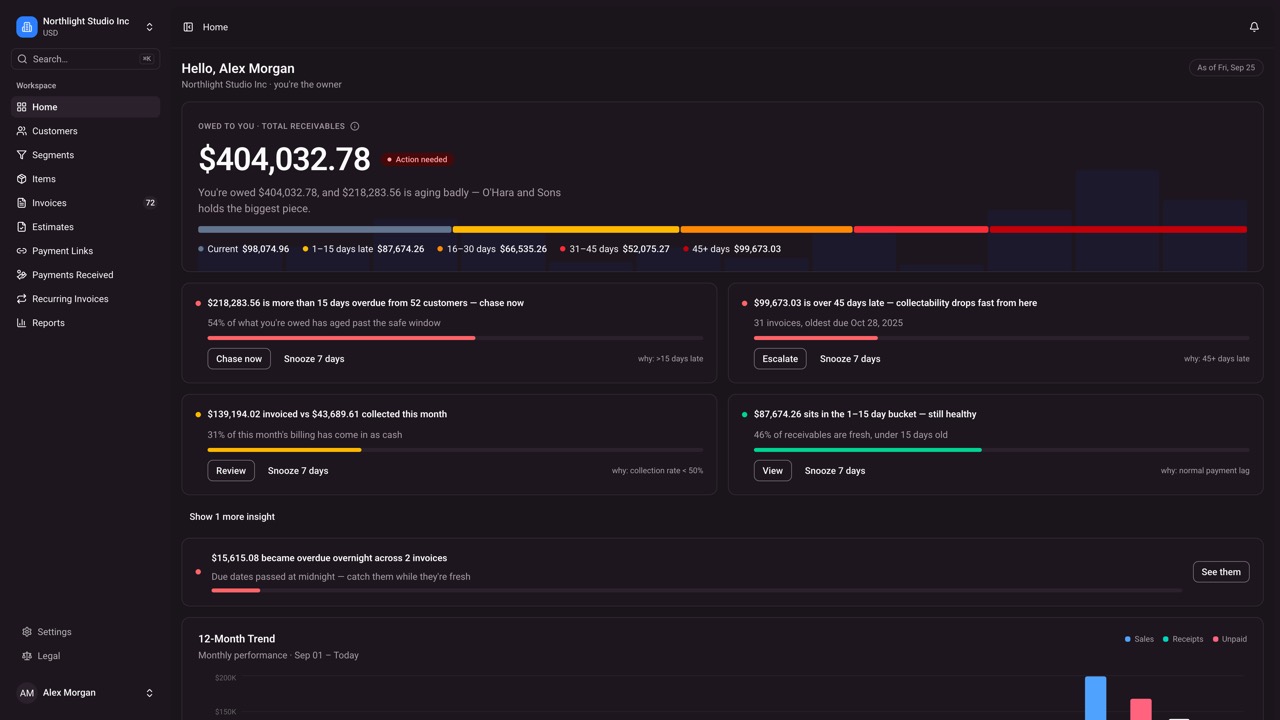Screen dimensions: 1280x720
Task: Click the Segments funnel icon
Action: 21,155
